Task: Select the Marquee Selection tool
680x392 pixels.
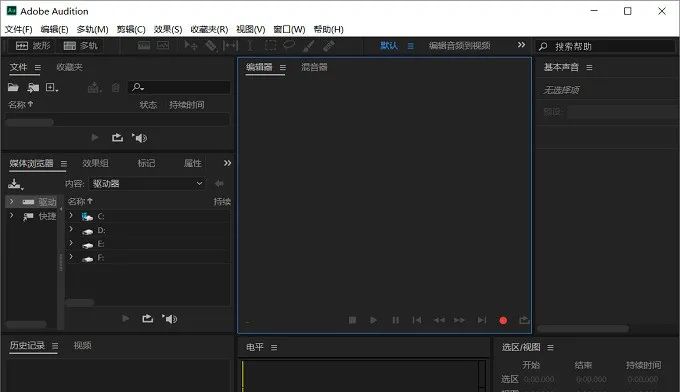Action: [270, 45]
